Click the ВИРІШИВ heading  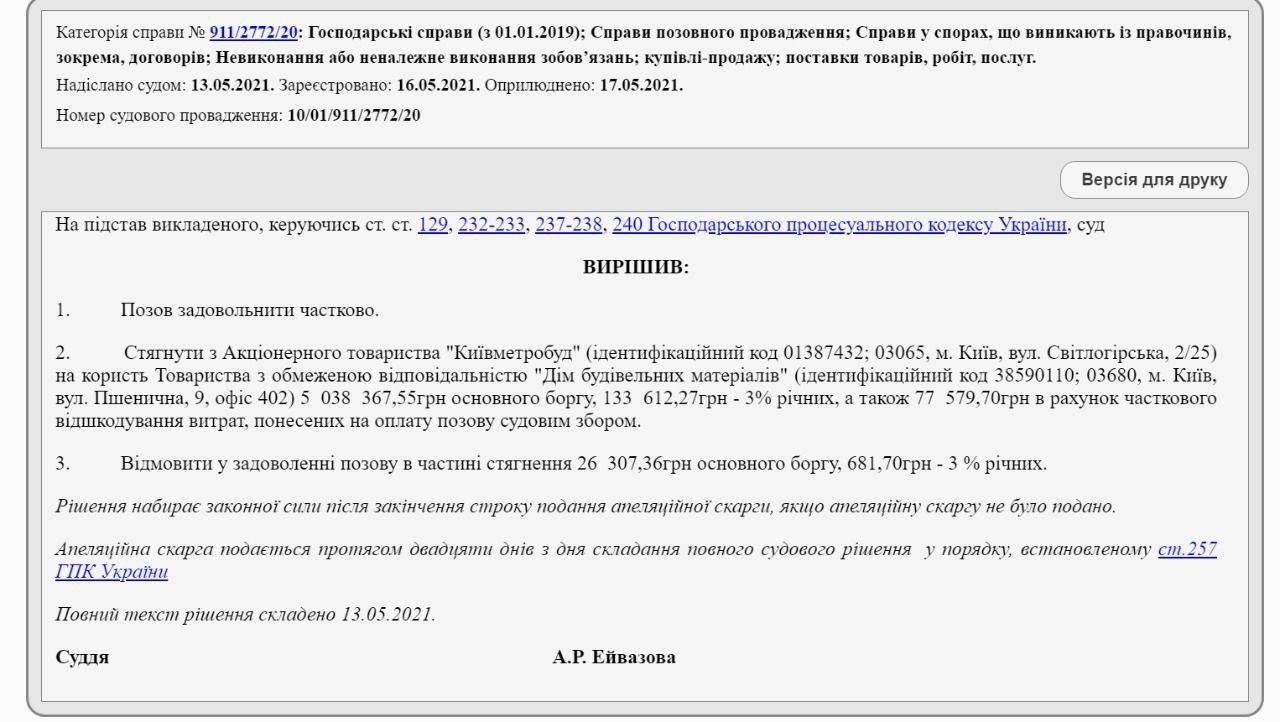pos(636,268)
